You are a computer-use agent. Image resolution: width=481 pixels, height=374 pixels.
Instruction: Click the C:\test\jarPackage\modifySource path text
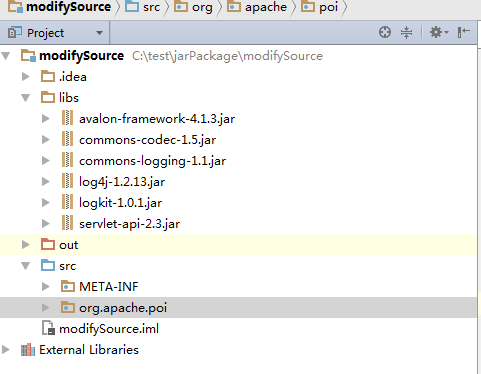pyautogui.click(x=227, y=56)
